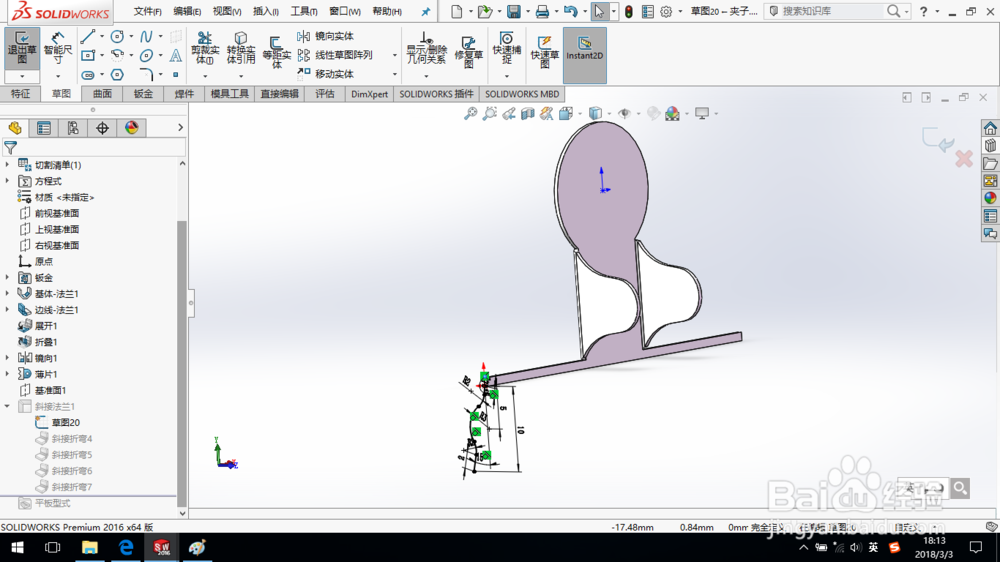Open the DisplayManager tab icon
The image size is (1000, 562).
pos(131,128)
